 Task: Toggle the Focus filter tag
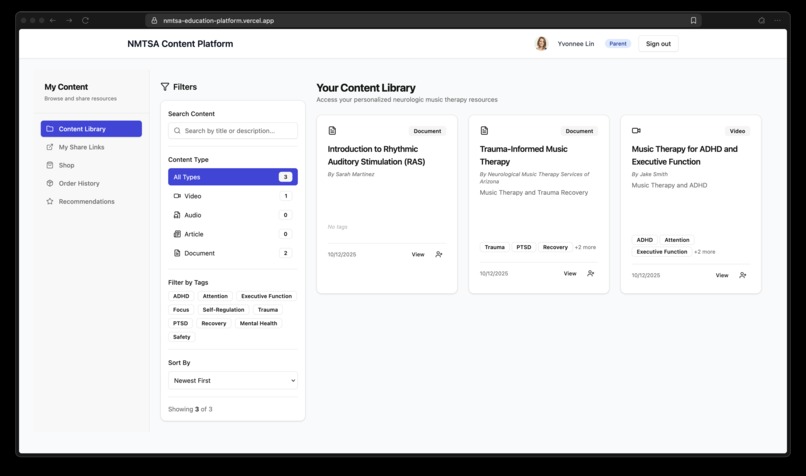pyautogui.click(x=181, y=310)
